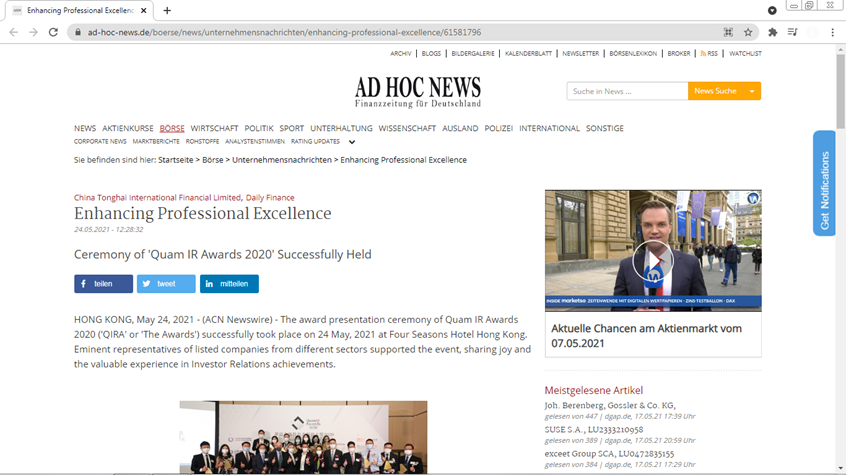
Task: Click the Get Notifications side tab
Action: click(x=824, y=184)
